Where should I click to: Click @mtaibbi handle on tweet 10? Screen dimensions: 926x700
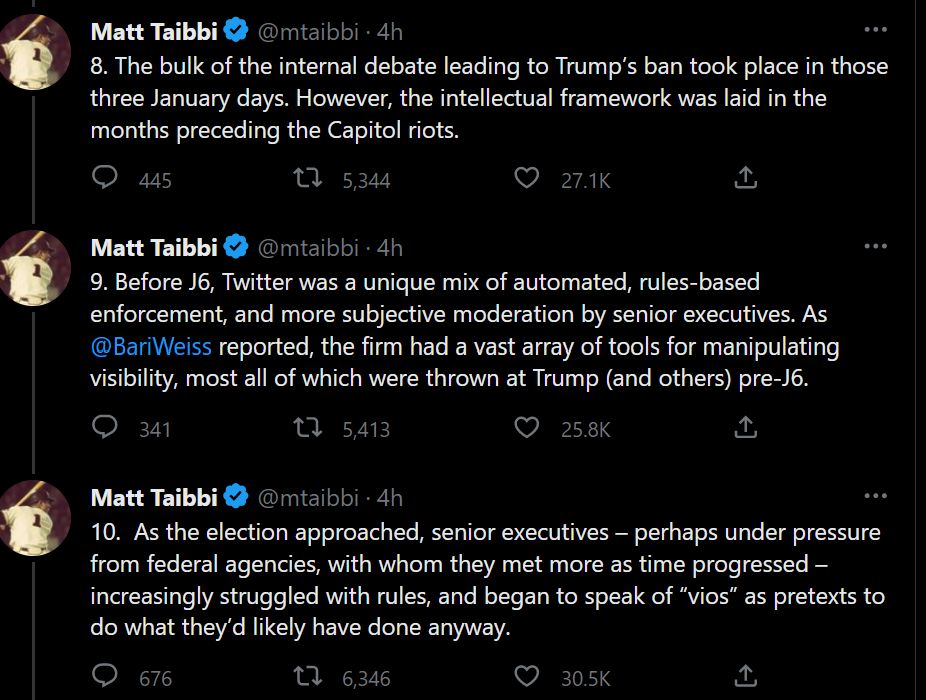308,497
